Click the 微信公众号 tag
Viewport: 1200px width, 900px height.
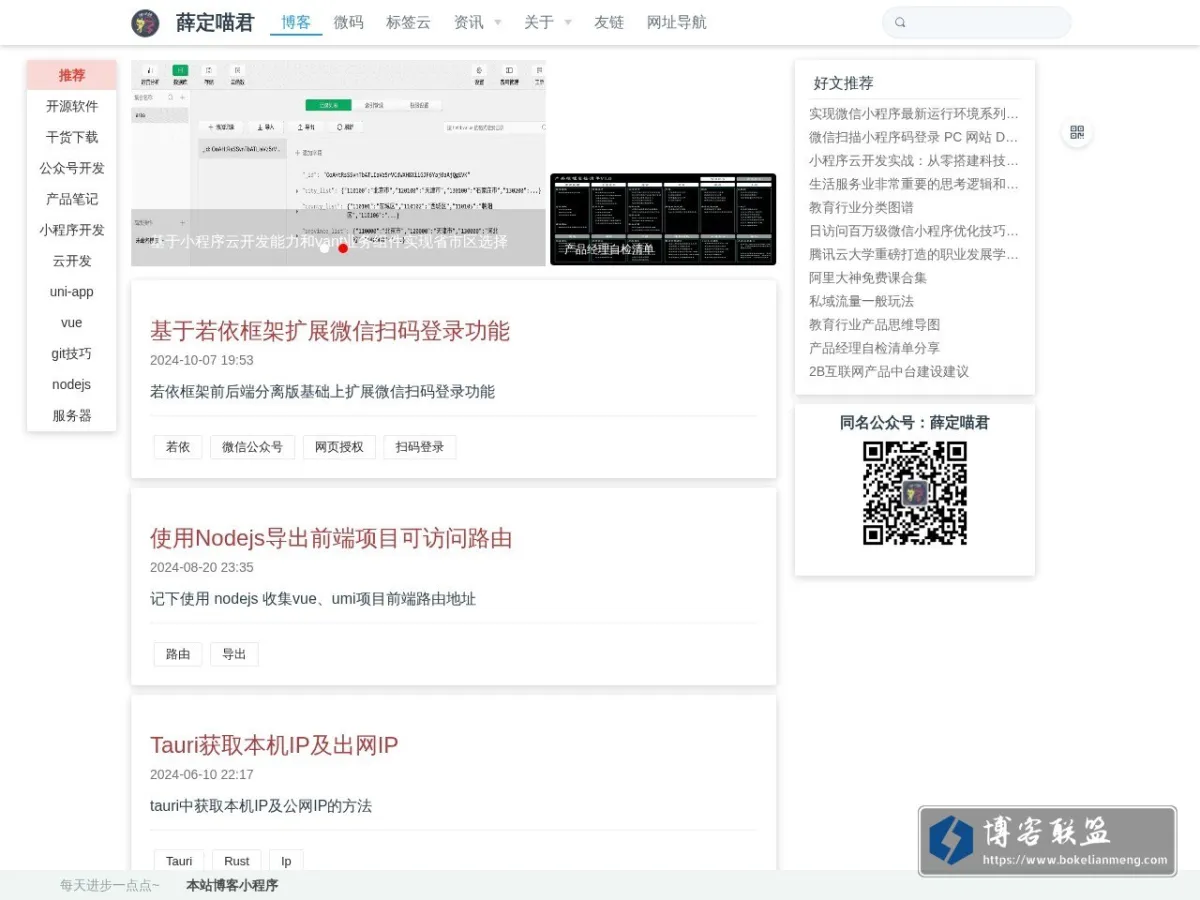253,447
